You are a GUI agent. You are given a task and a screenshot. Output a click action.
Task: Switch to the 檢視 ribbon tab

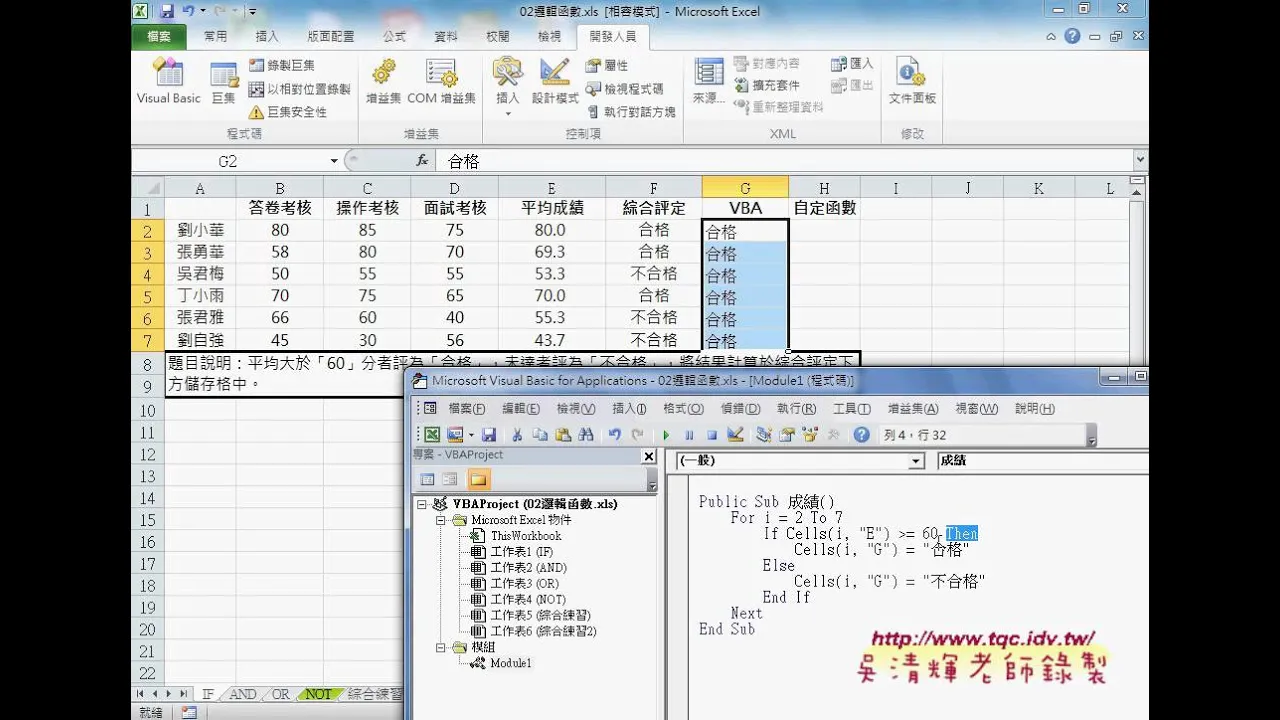point(549,36)
